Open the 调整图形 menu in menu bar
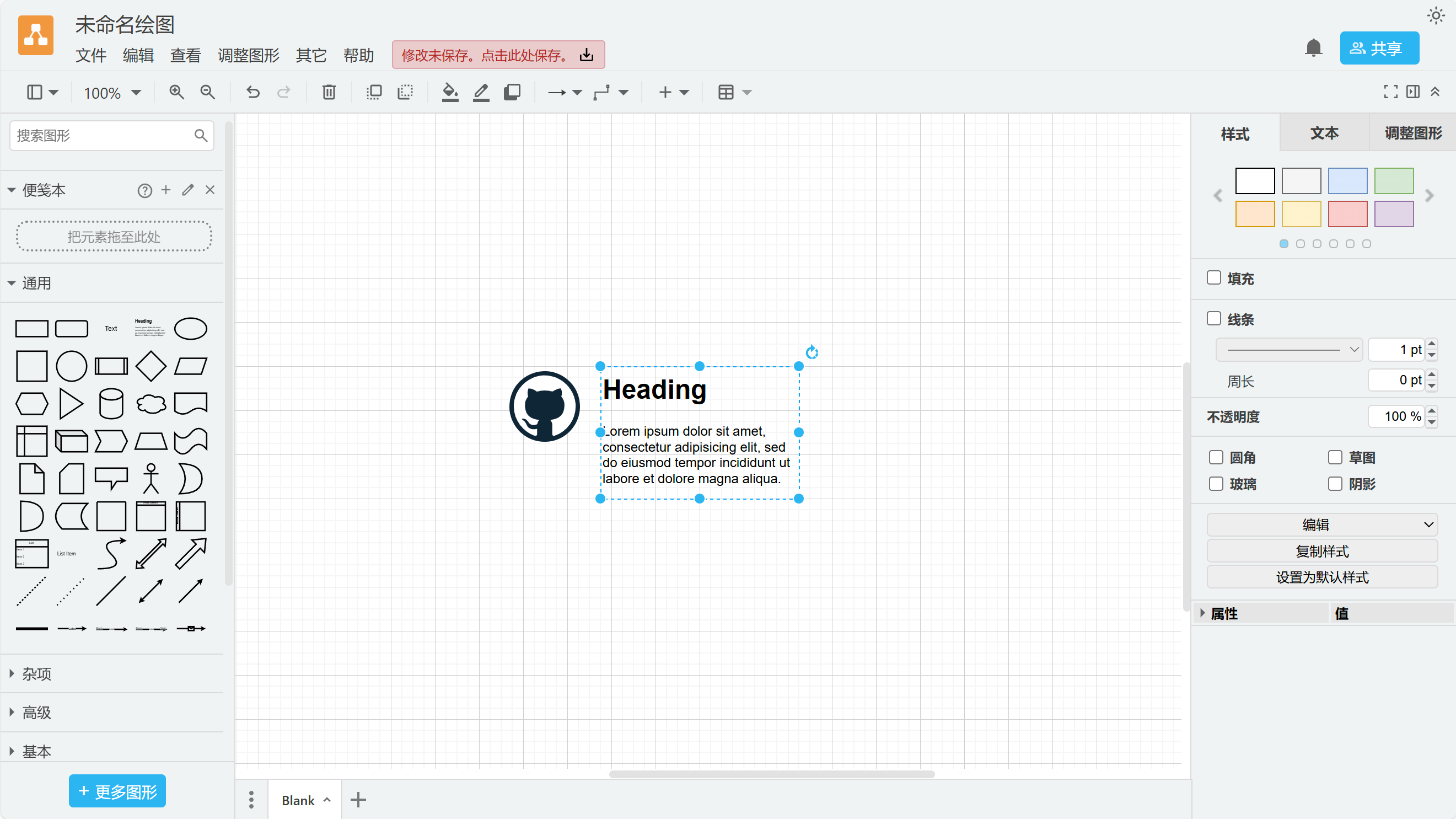The height and width of the screenshot is (819, 1456). click(x=249, y=56)
